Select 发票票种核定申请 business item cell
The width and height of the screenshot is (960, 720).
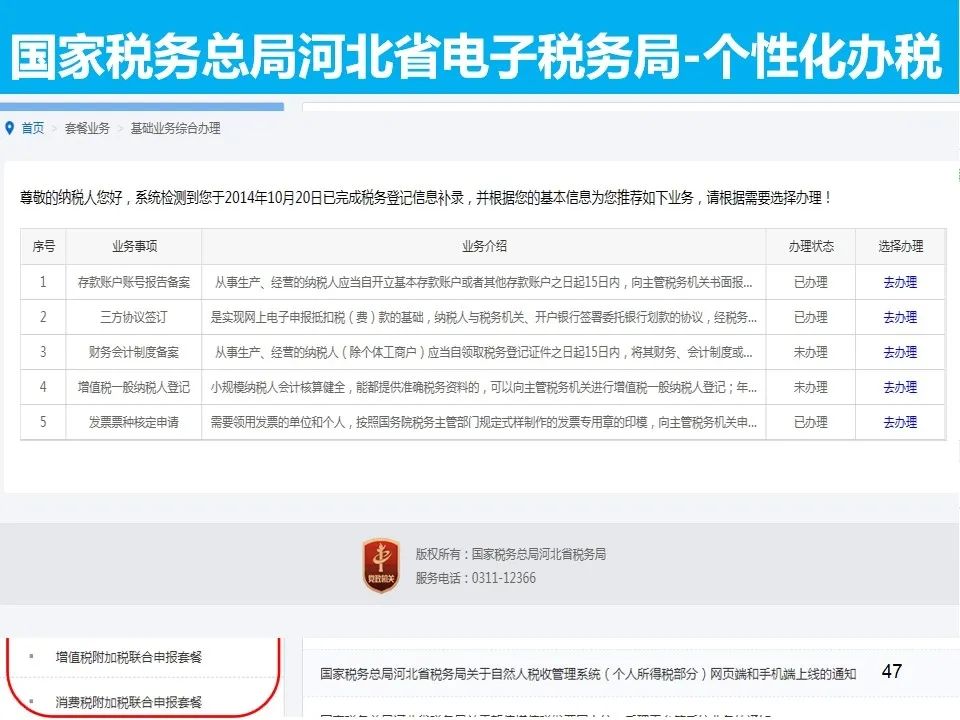[x=133, y=422]
